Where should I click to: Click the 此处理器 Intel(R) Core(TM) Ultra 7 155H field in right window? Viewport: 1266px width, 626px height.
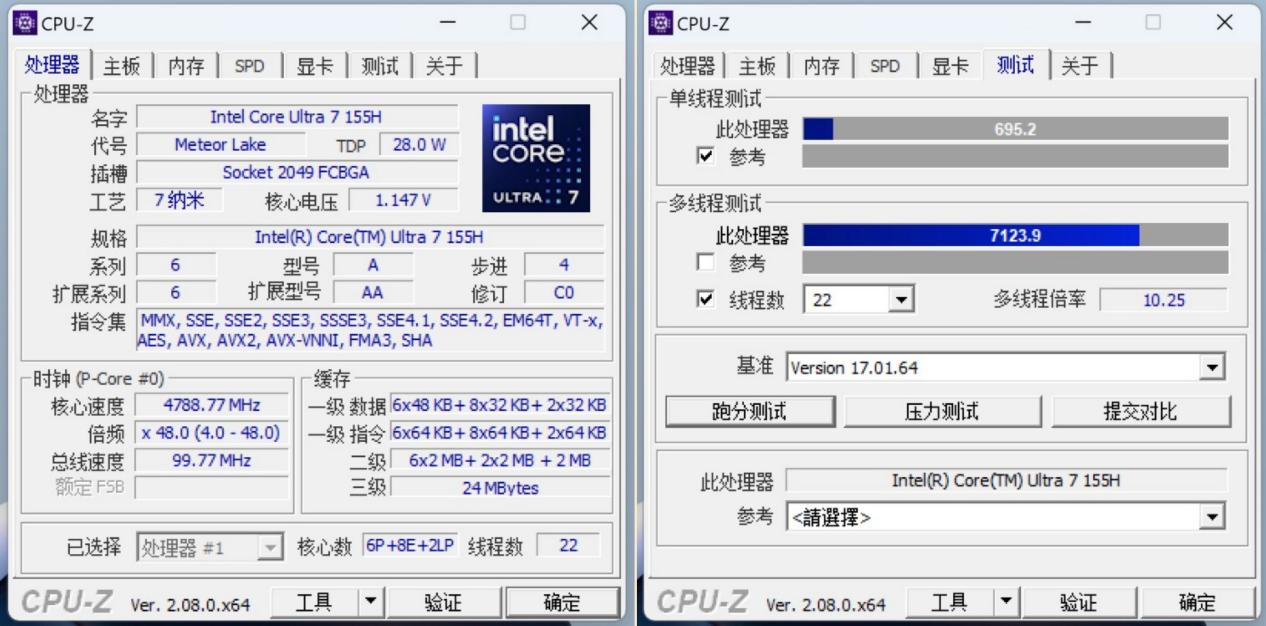(1006, 480)
